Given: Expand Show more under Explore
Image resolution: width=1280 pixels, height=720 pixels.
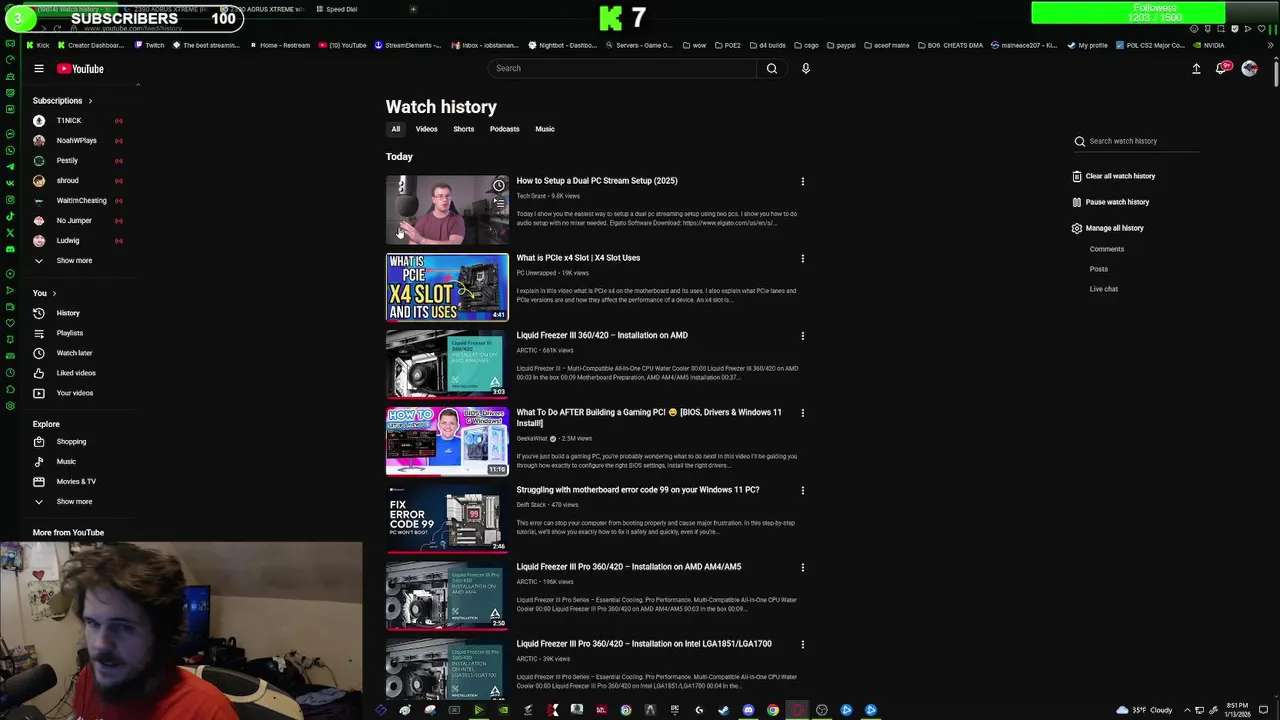Looking at the screenshot, I should tap(74, 501).
